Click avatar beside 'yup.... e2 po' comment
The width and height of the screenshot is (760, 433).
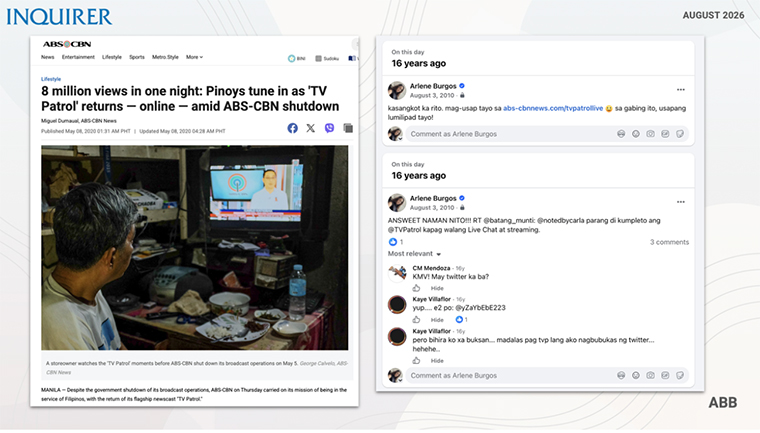[x=397, y=305]
